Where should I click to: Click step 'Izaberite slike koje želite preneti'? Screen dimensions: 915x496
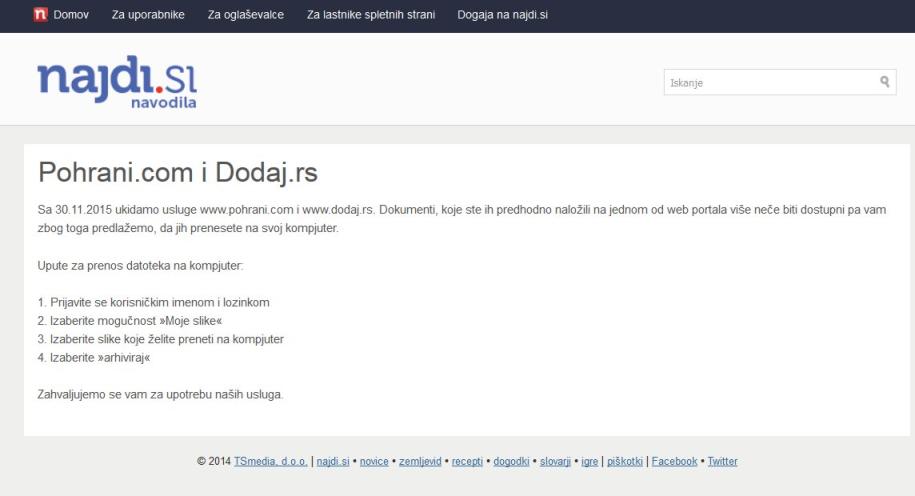tap(160, 339)
